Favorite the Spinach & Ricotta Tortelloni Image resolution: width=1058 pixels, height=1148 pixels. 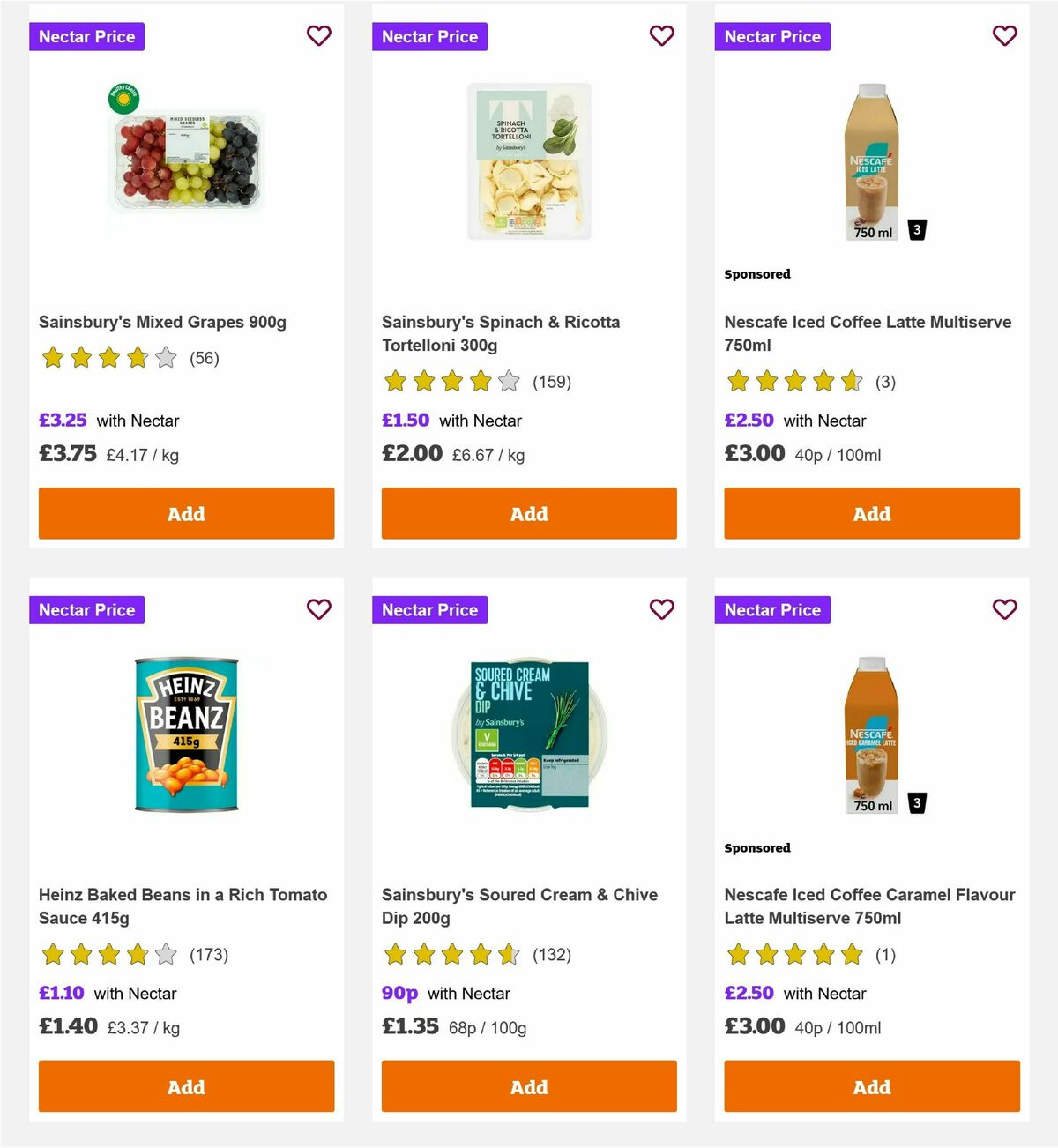tap(661, 35)
